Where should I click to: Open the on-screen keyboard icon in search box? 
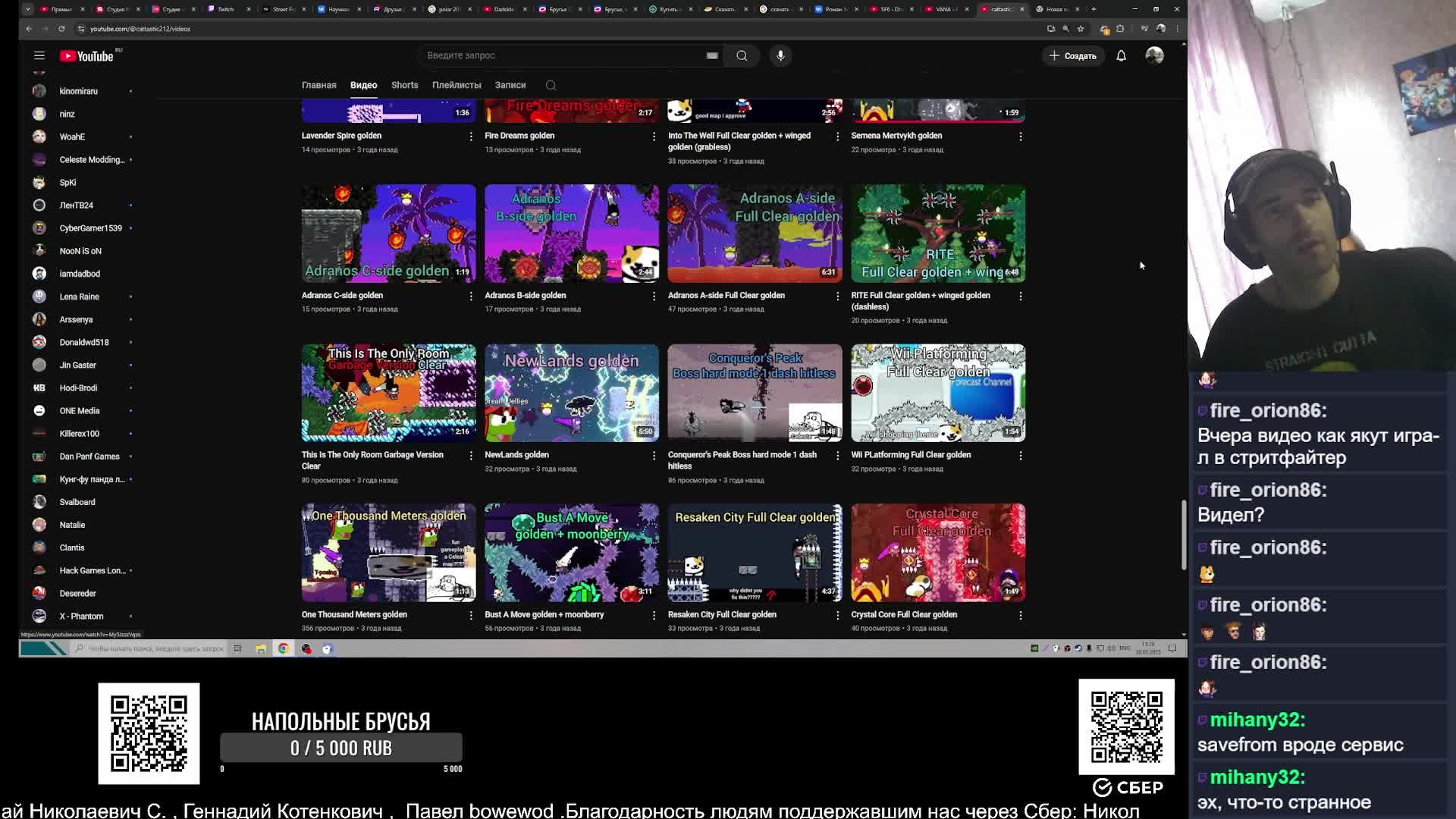tap(711, 55)
